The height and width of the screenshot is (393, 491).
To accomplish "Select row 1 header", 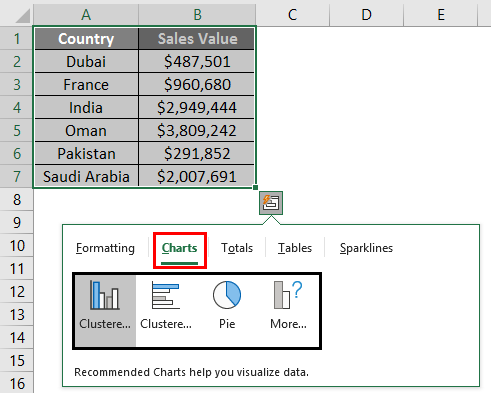I will tap(17, 39).
